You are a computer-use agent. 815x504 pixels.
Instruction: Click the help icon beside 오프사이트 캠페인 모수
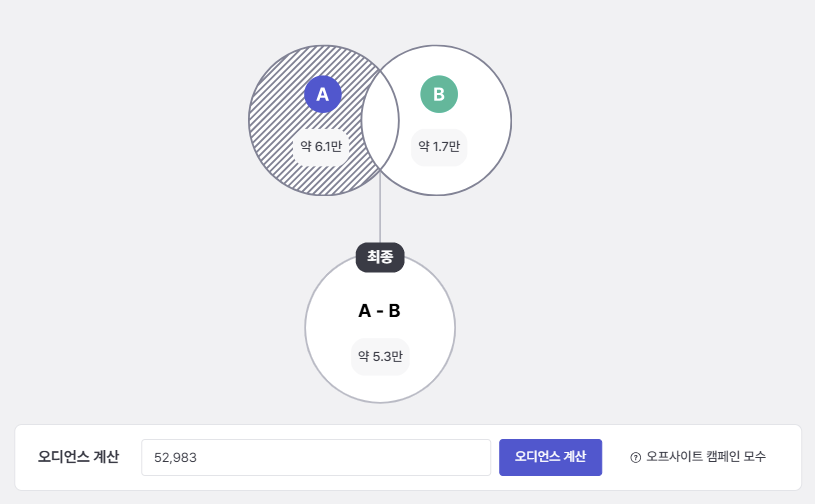[635, 457]
